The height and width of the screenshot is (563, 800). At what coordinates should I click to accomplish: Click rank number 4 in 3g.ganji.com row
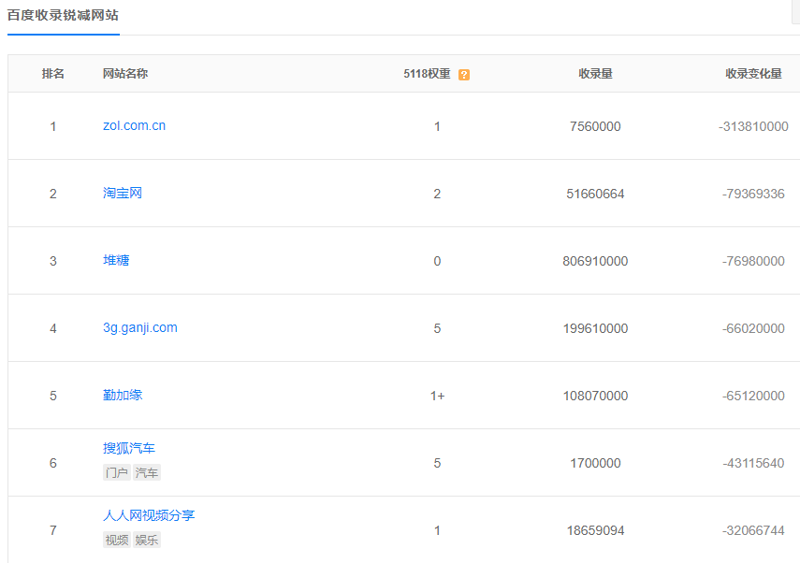pos(53,329)
